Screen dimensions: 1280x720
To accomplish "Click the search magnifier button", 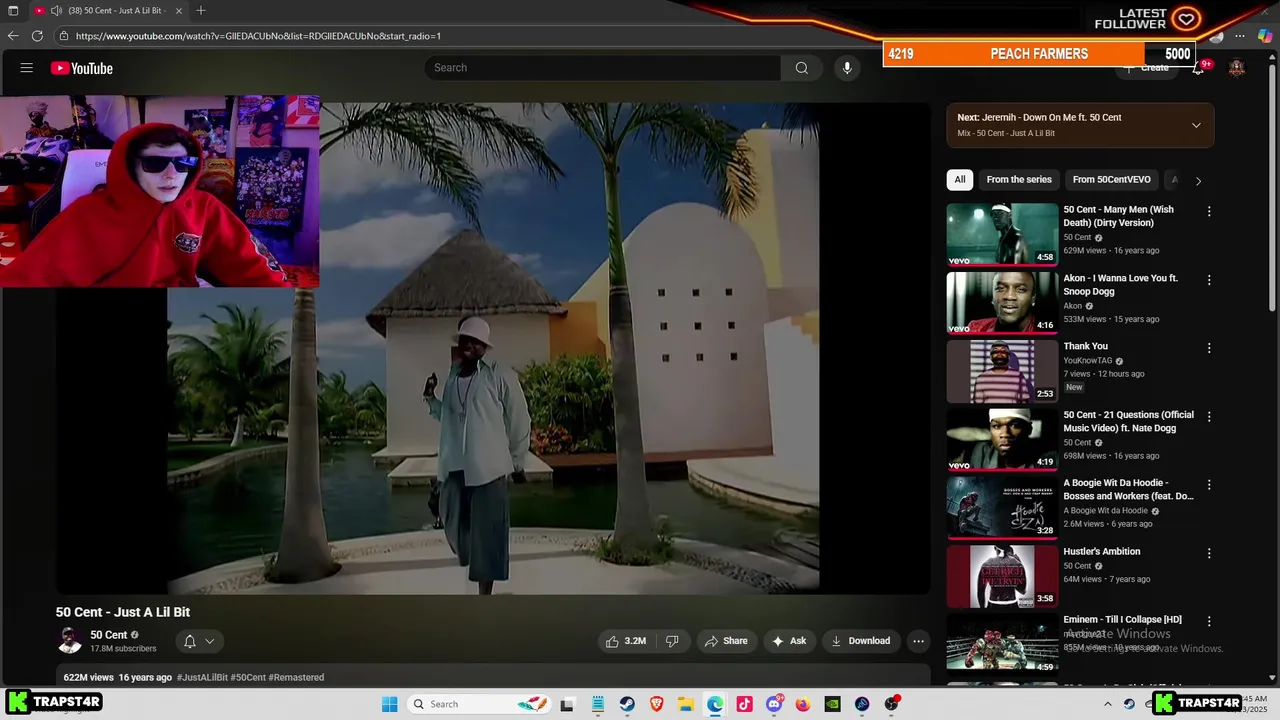I will point(802,68).
